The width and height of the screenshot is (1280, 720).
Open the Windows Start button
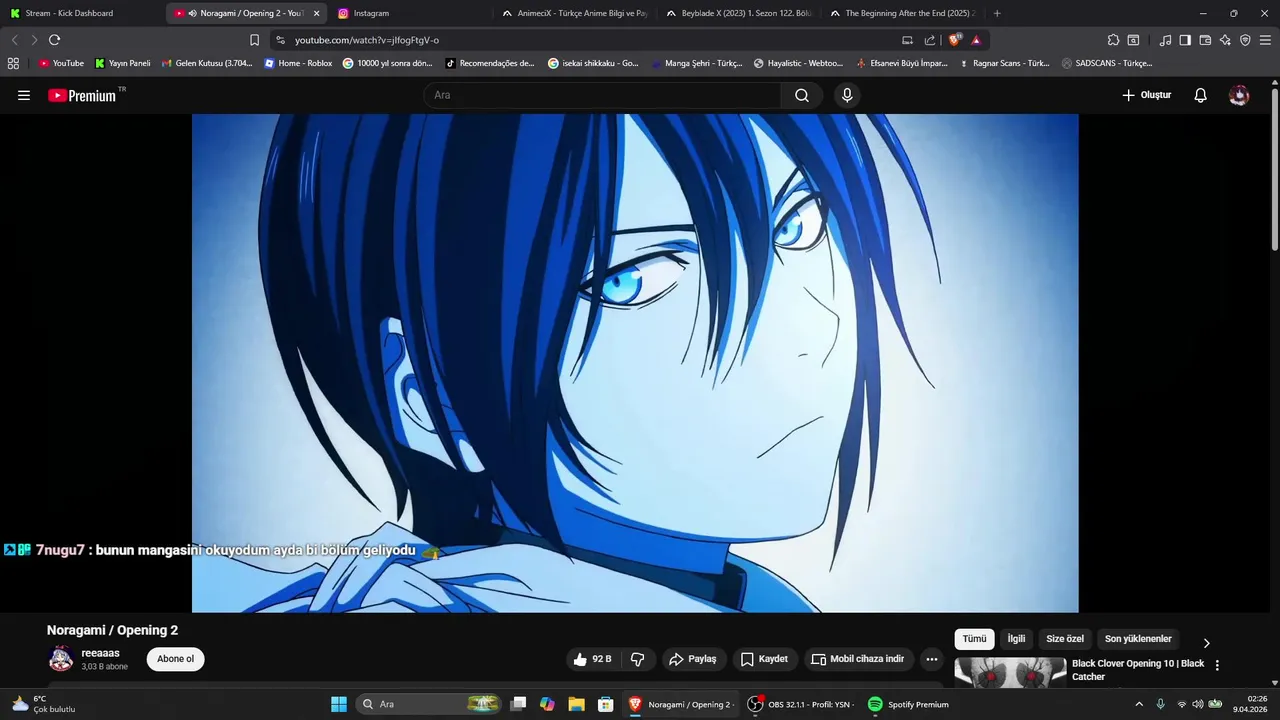click(x=339, y=704)
